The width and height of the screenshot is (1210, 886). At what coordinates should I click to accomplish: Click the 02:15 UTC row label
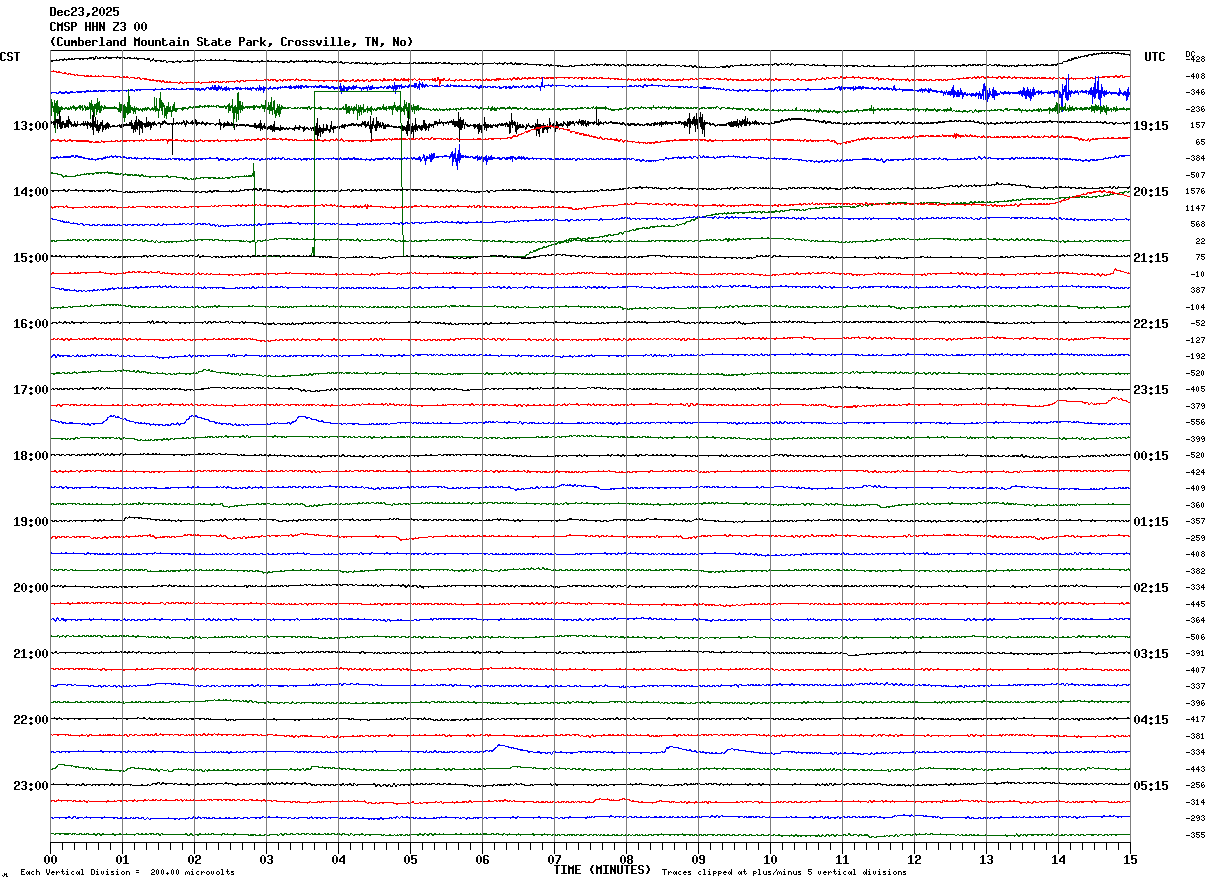point(1151,588)
